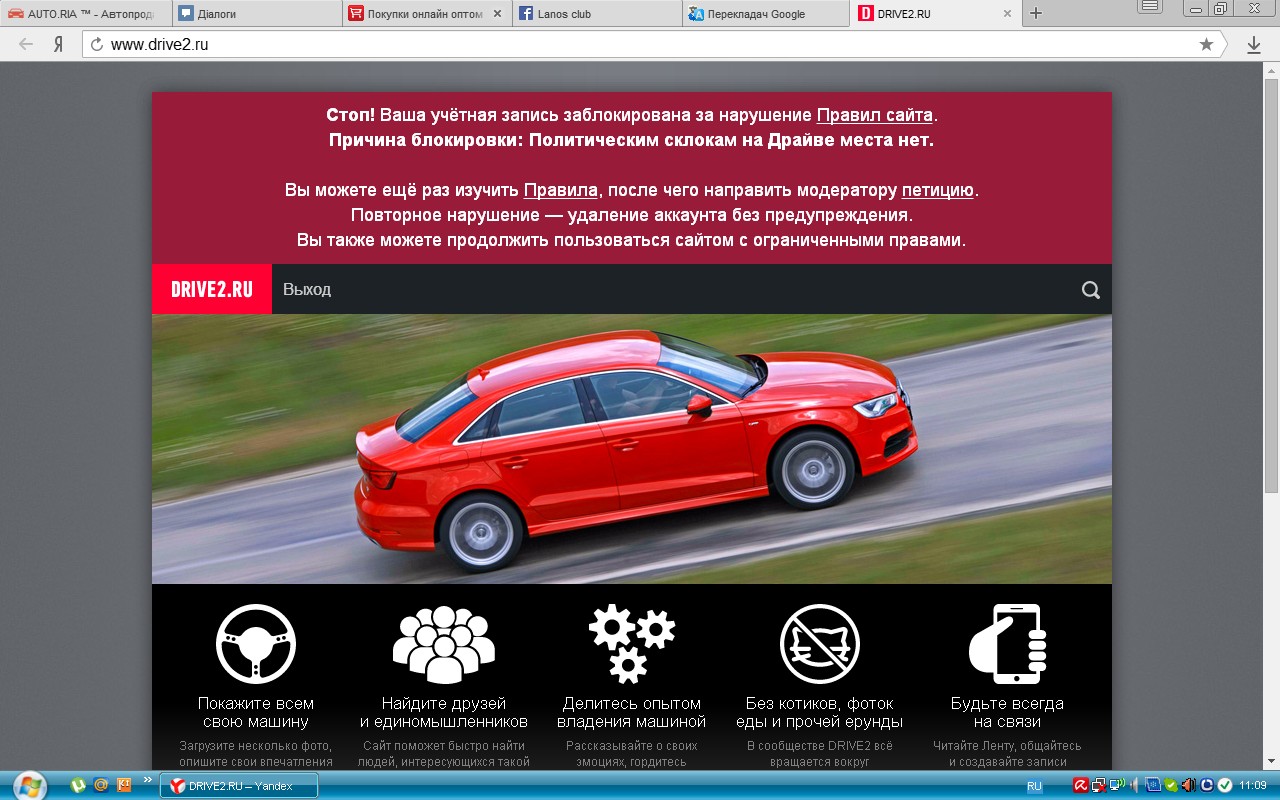
Task: Select the DRIVE2.RU browser tab
Action: (x=938, y=14)
